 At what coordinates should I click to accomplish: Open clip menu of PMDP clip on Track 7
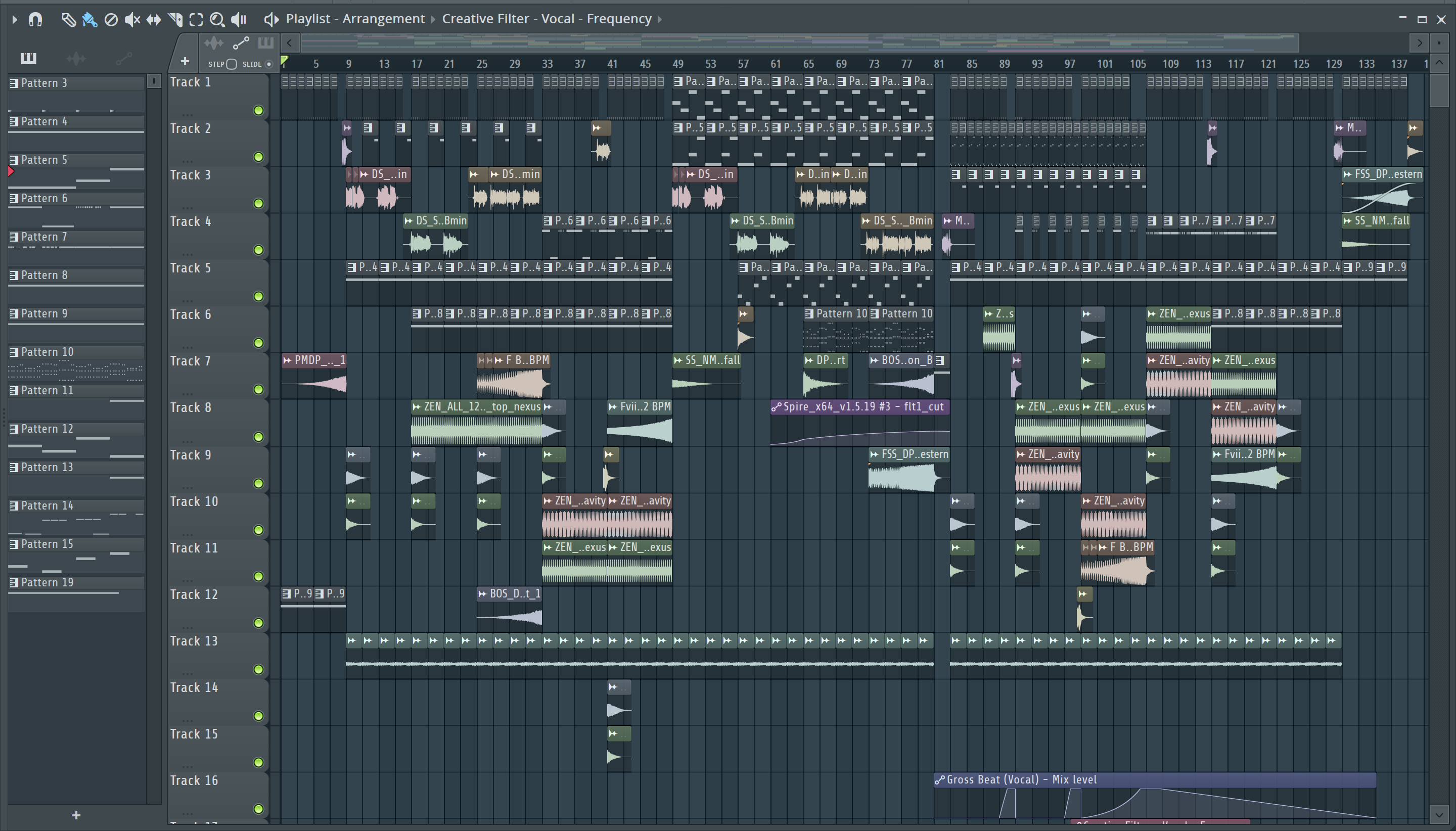click(287, 360)
